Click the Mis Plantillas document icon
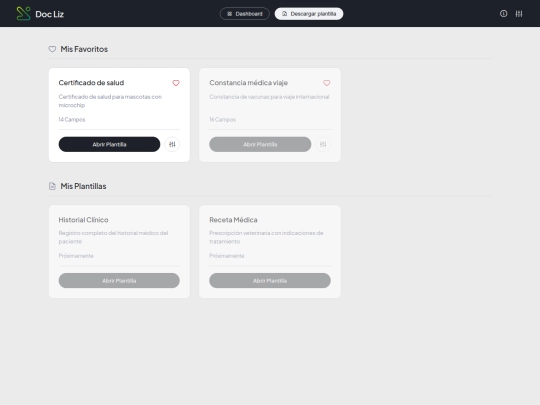 52,186
